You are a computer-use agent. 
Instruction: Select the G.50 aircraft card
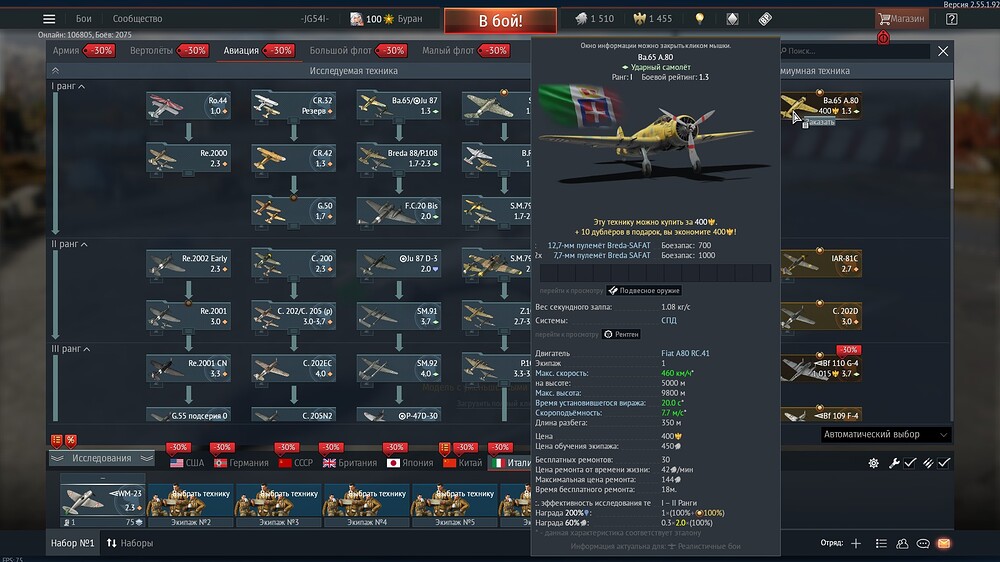(293, 211)
